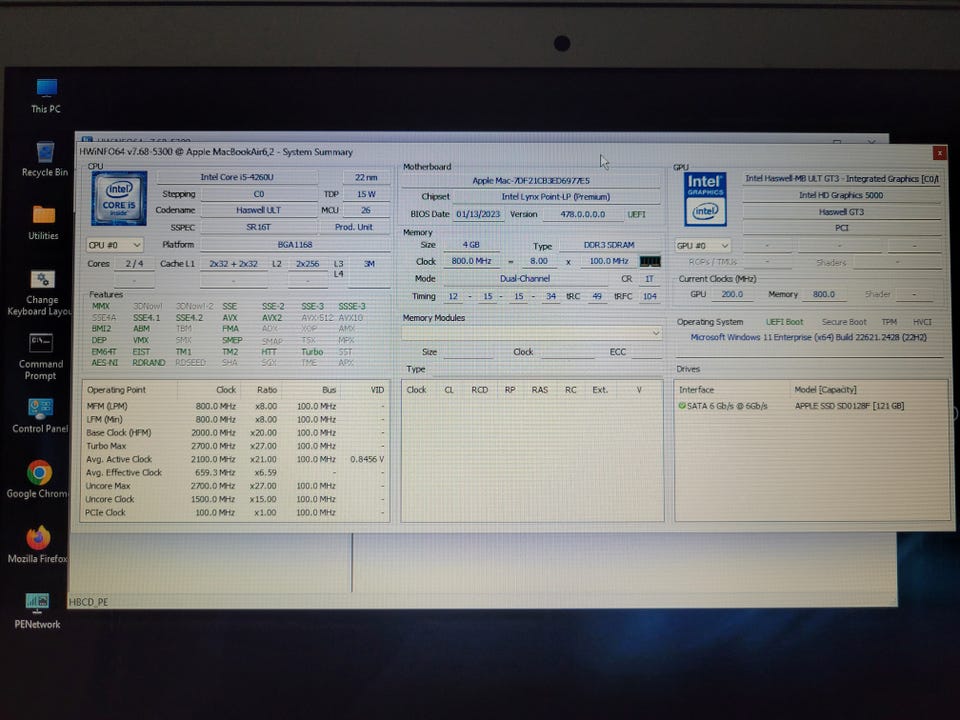The height and width of the screenshot is (720, 960).
Task: Click Intel HD Graphics 5000 field
Action: (x=841, y=195)
